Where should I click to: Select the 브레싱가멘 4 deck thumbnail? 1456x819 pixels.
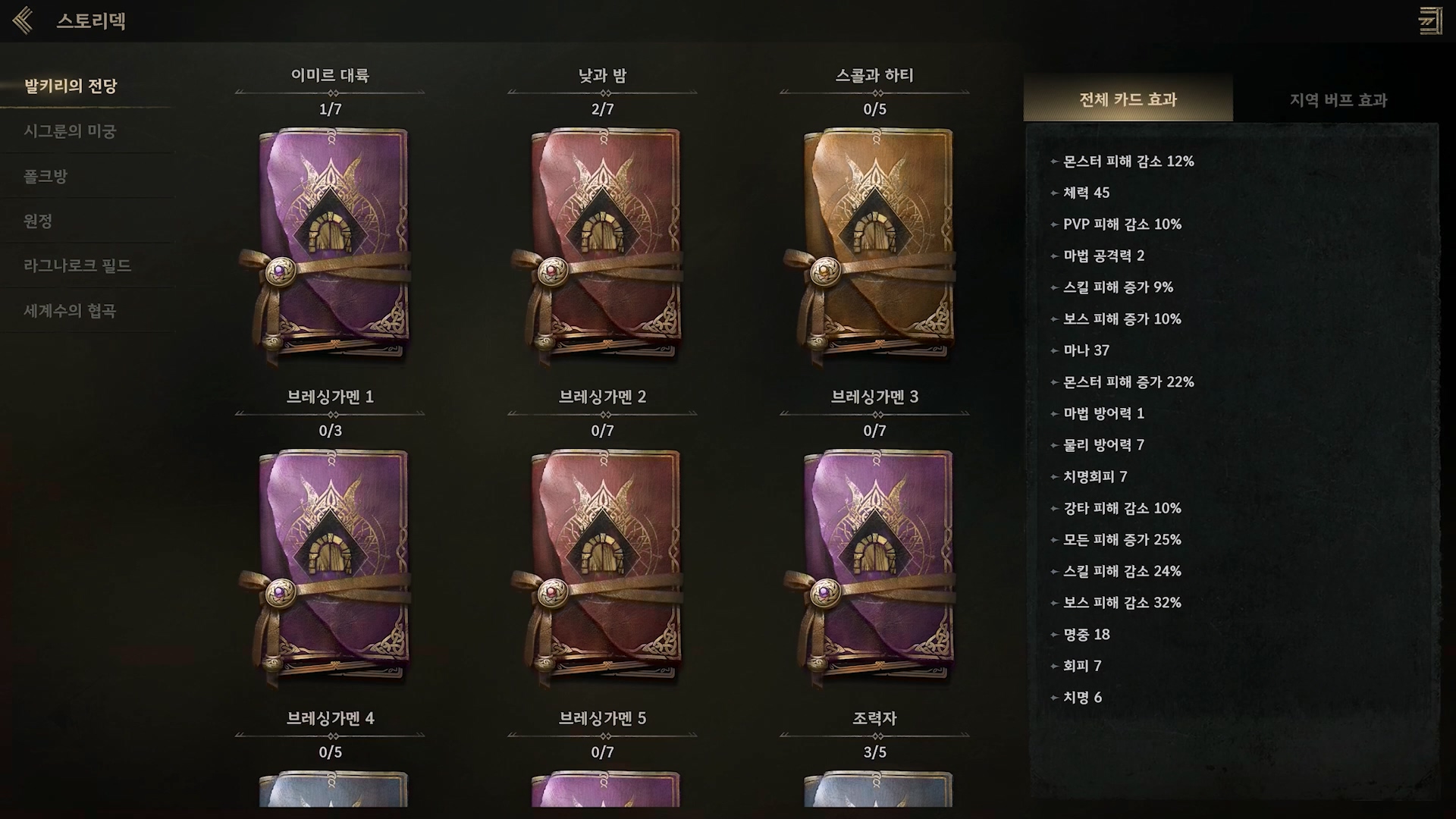click(x=333, y=789)
